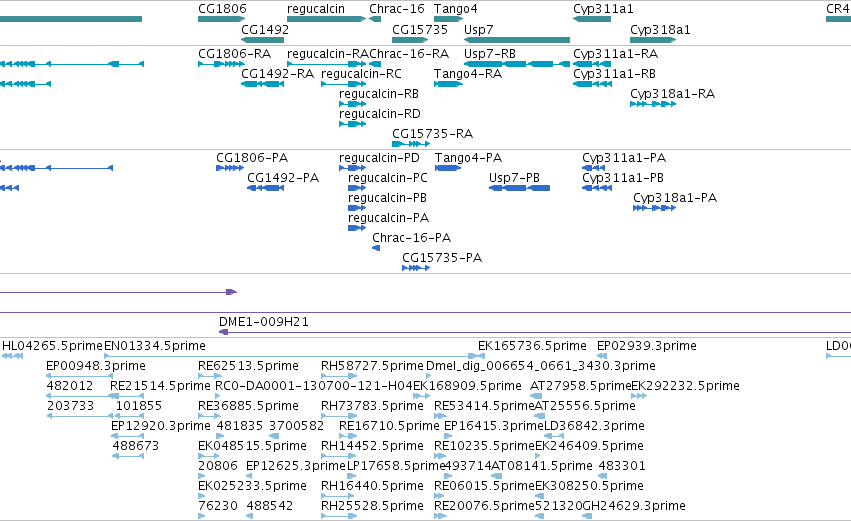This screenshot has height=521, width=851.
Task: Select protein Usp7-PB
Action: pyautogui.click(x=519, y=188)
